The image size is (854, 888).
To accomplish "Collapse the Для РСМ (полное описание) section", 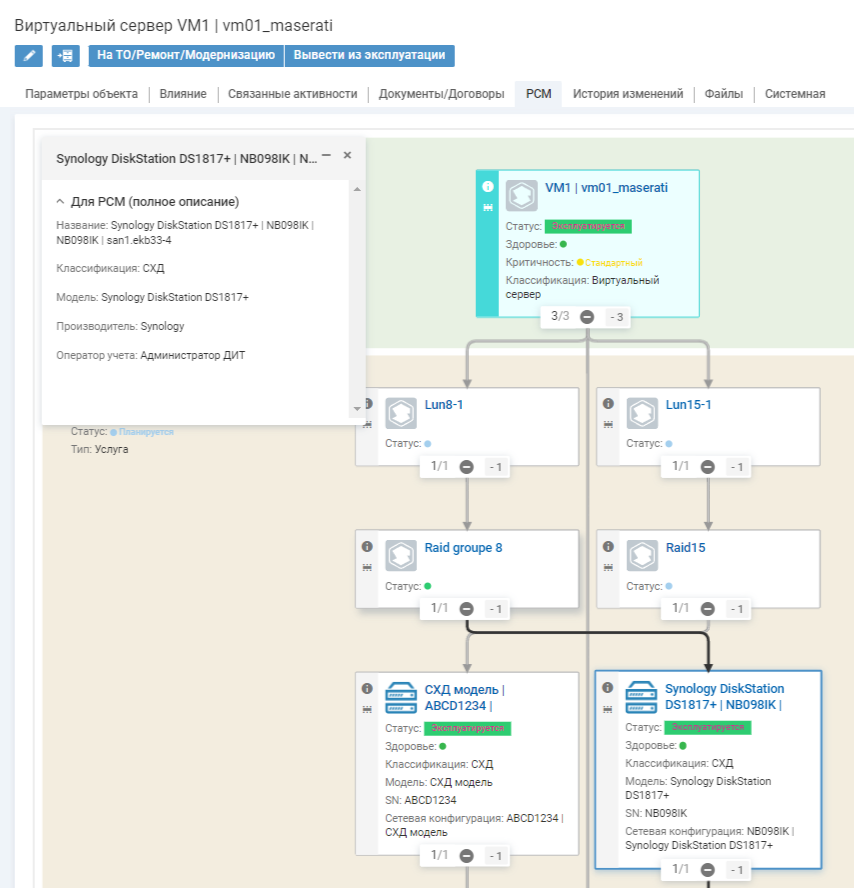I will (61, 202).
